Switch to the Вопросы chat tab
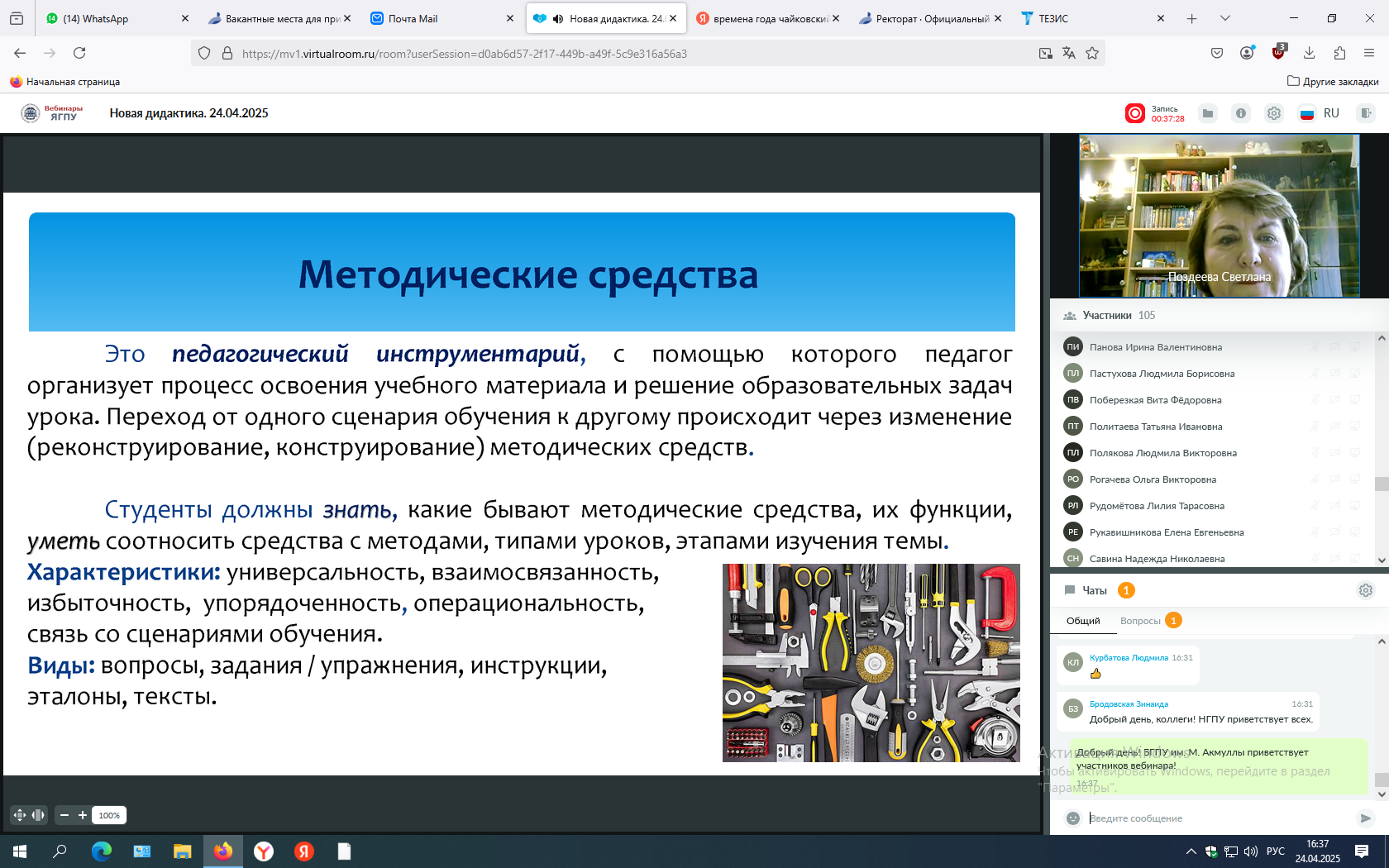 [1140, 621]
